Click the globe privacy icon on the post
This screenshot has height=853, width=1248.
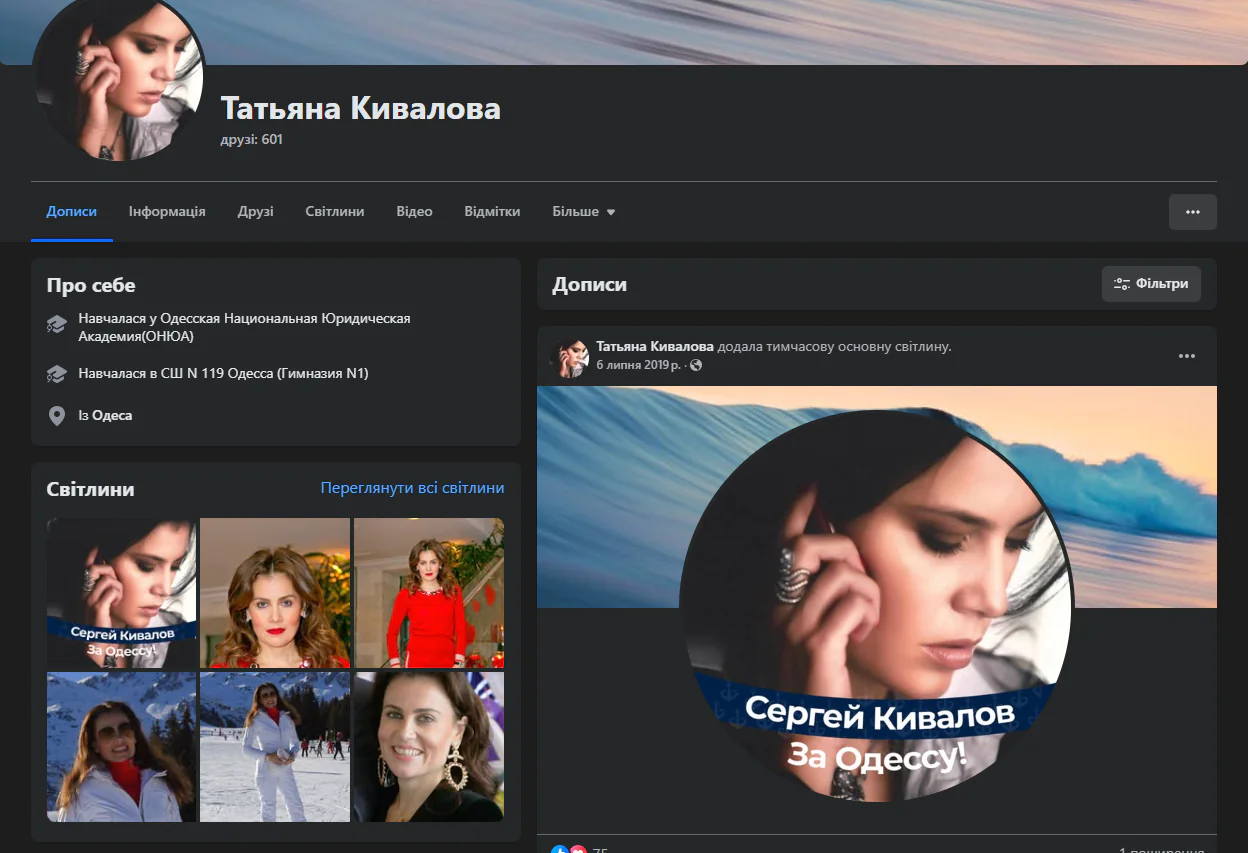[696, 365]
